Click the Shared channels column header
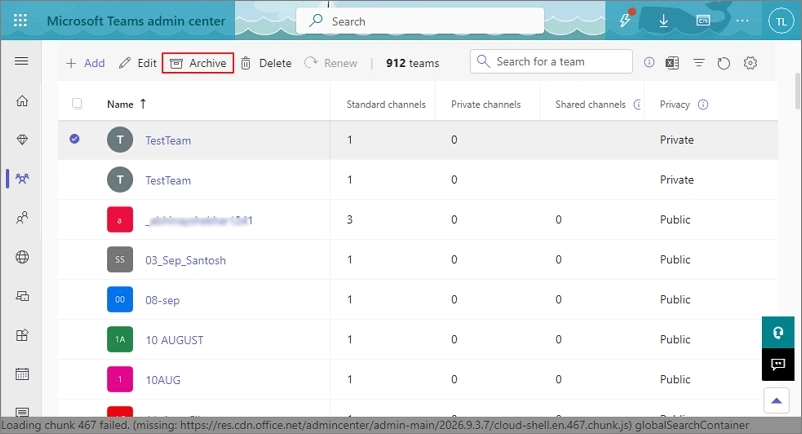Viewport: 802px width, 434px height. pyautogui.click(x=590, y=104)
